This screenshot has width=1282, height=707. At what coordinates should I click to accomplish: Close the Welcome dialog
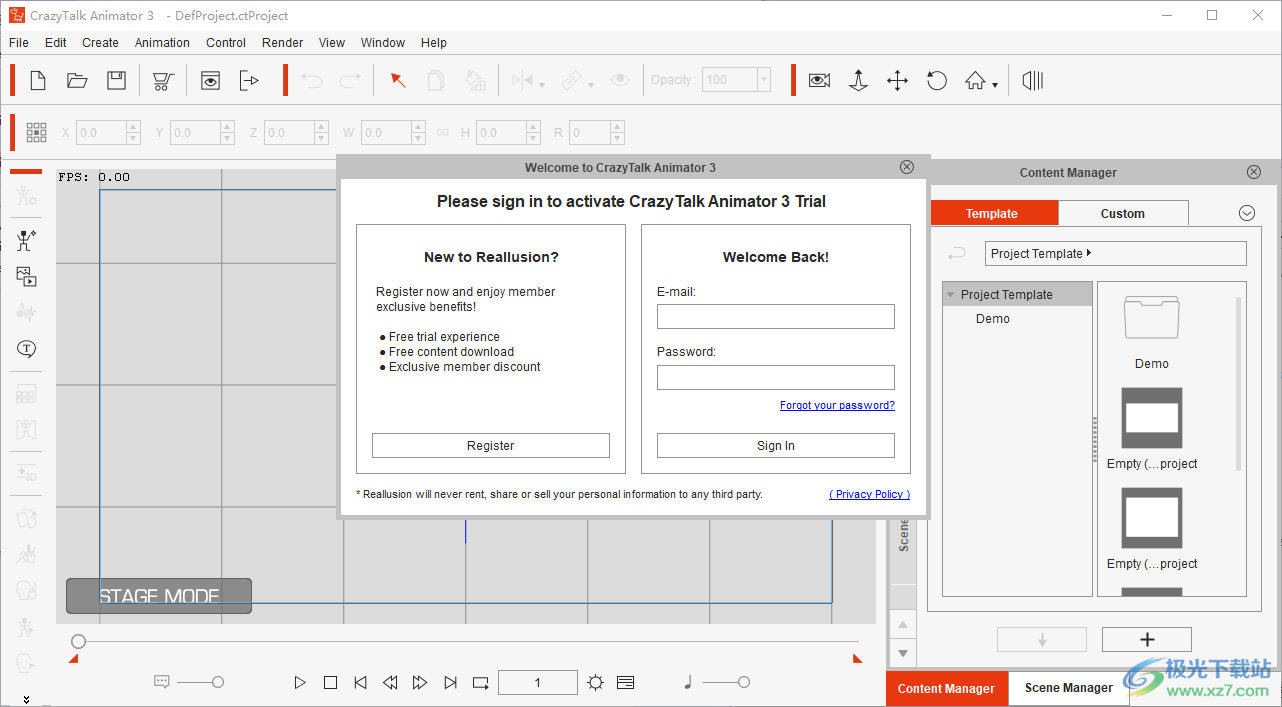(907, 167)
